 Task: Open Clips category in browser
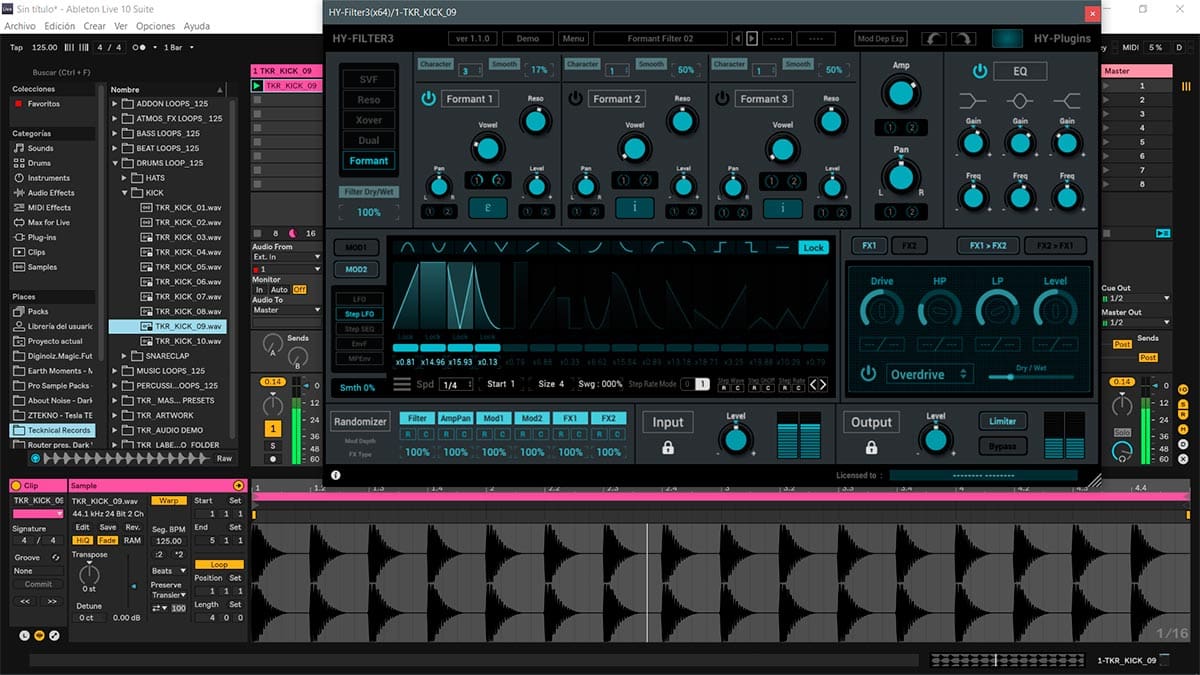pos(36,253)
